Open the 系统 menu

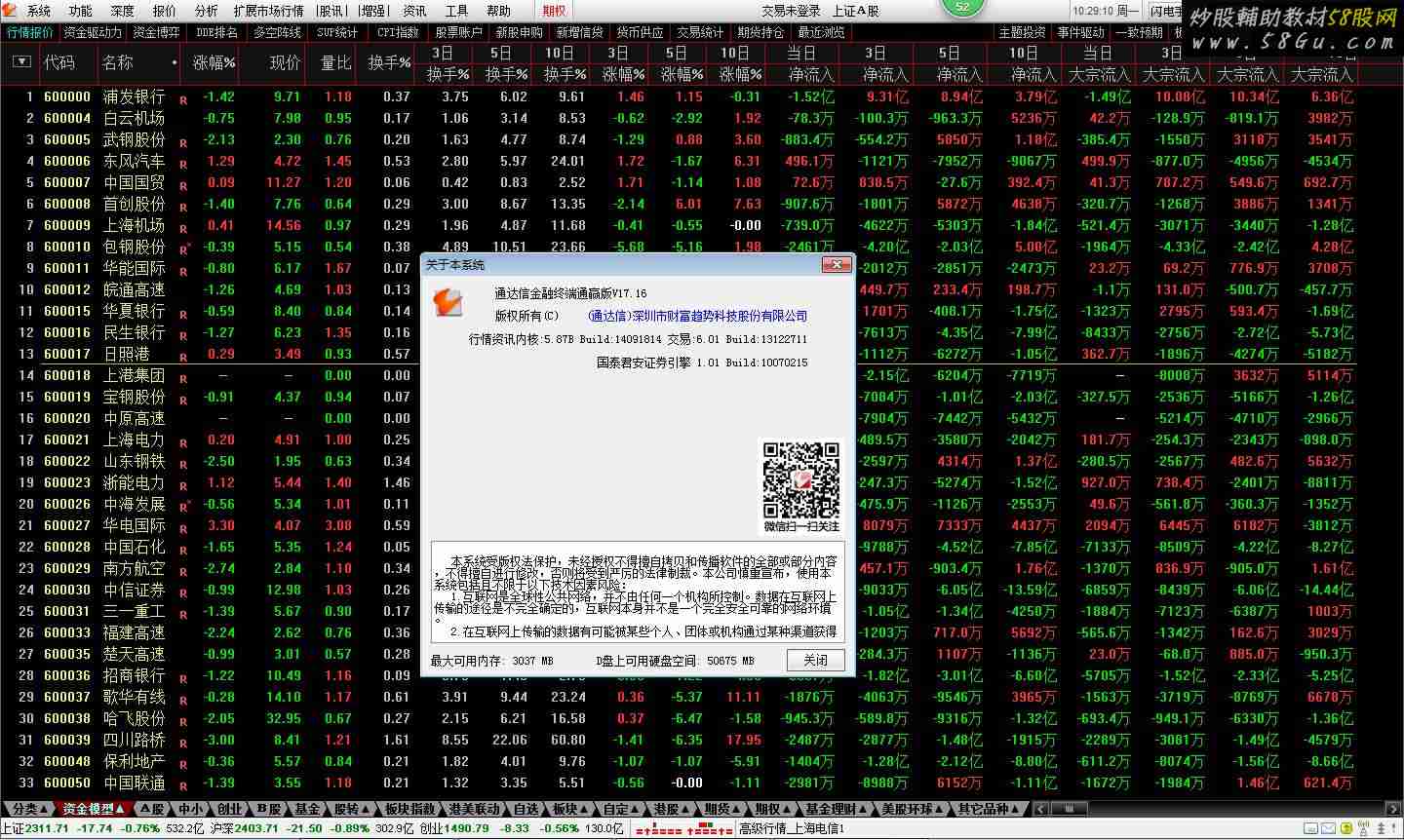(39, 11)
